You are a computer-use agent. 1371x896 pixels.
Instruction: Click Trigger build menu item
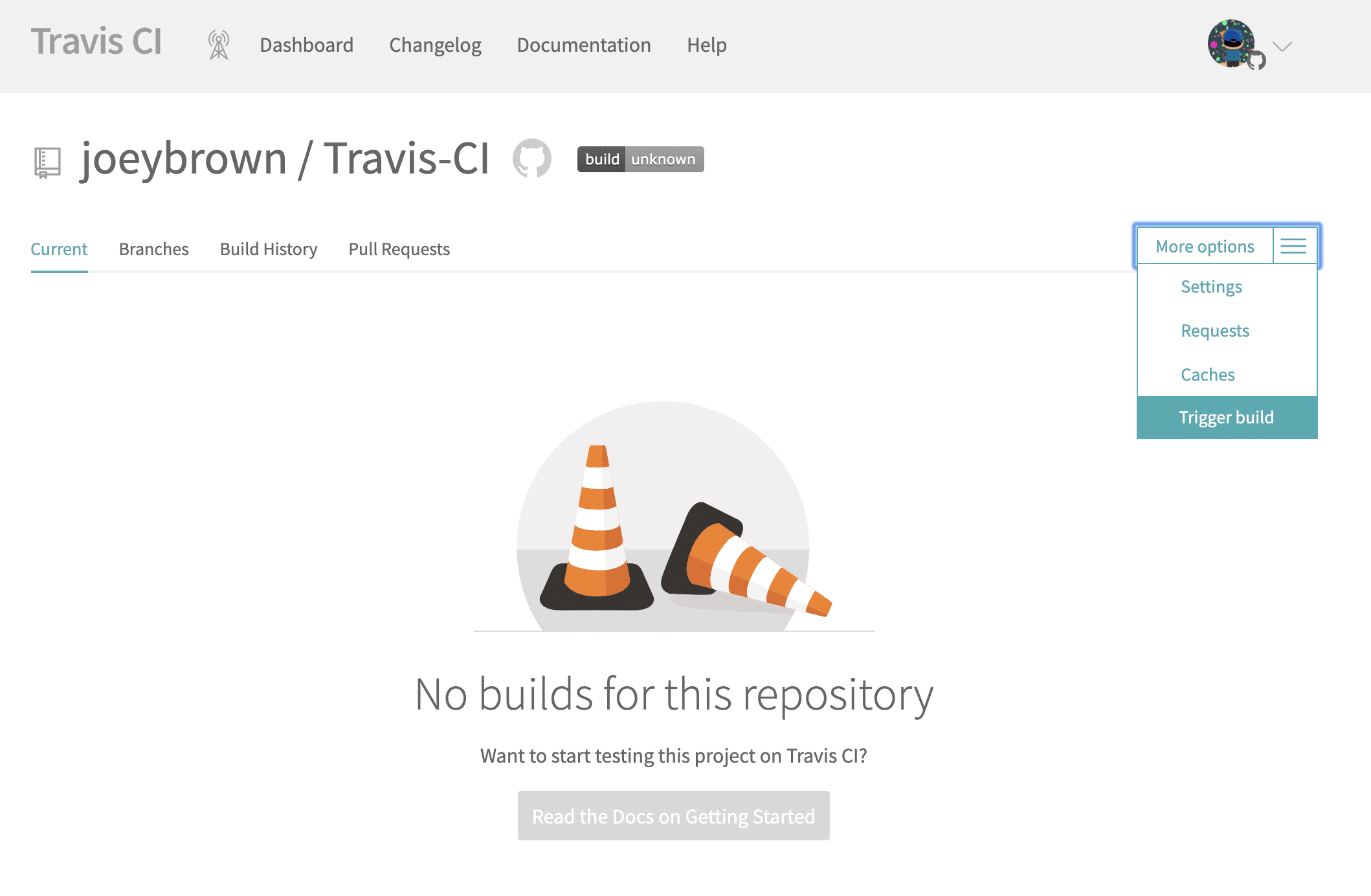point(1226,418)
